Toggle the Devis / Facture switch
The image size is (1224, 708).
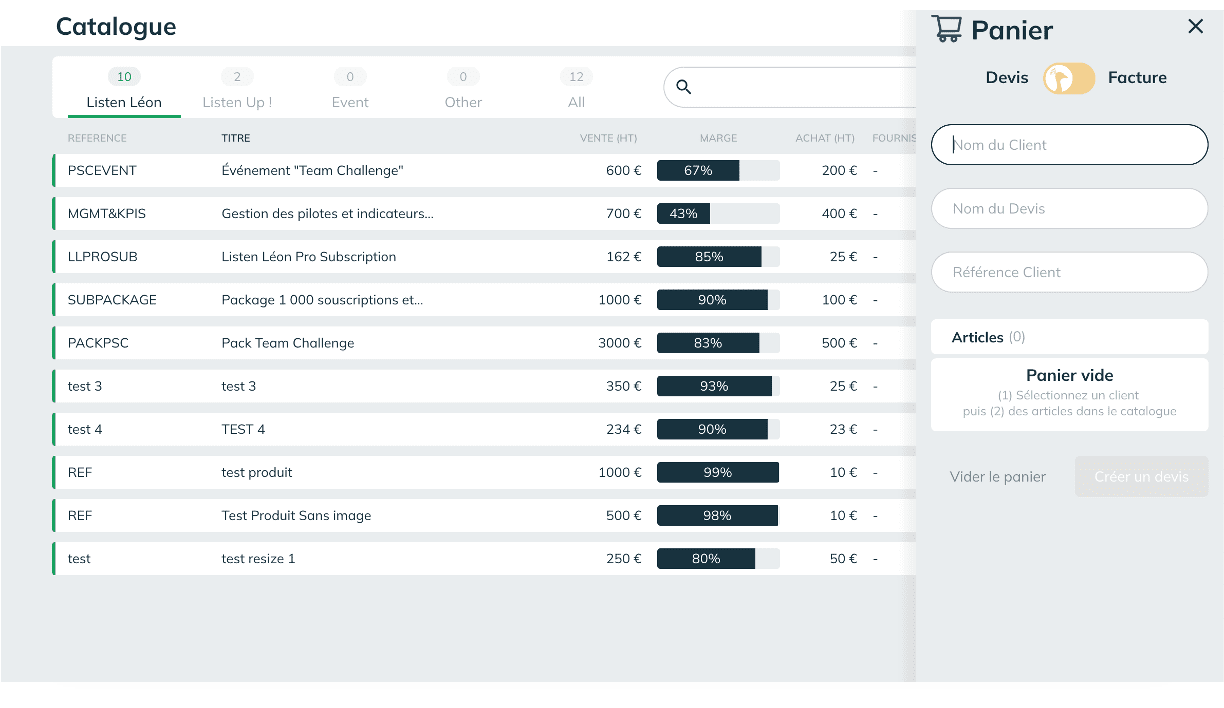1069,78
